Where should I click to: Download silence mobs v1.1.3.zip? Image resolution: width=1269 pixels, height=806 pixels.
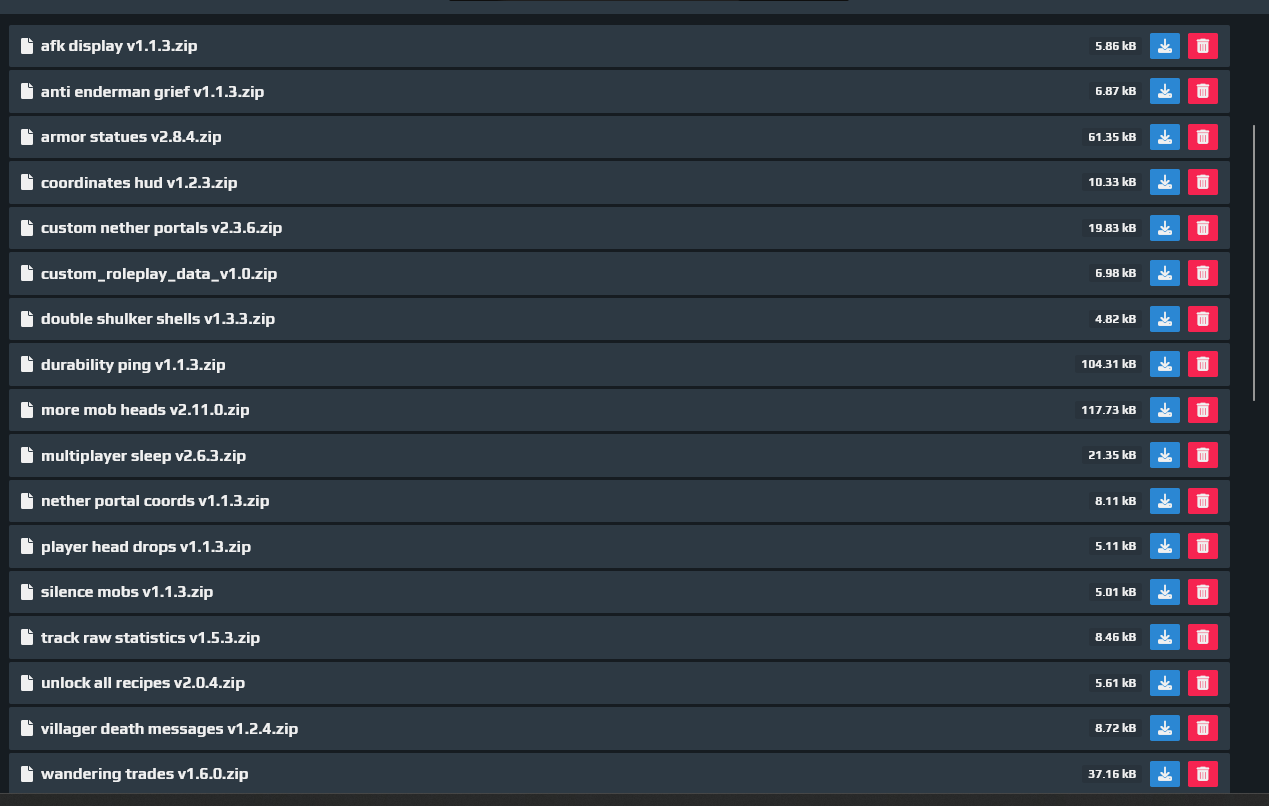(x=1164, y=592)
